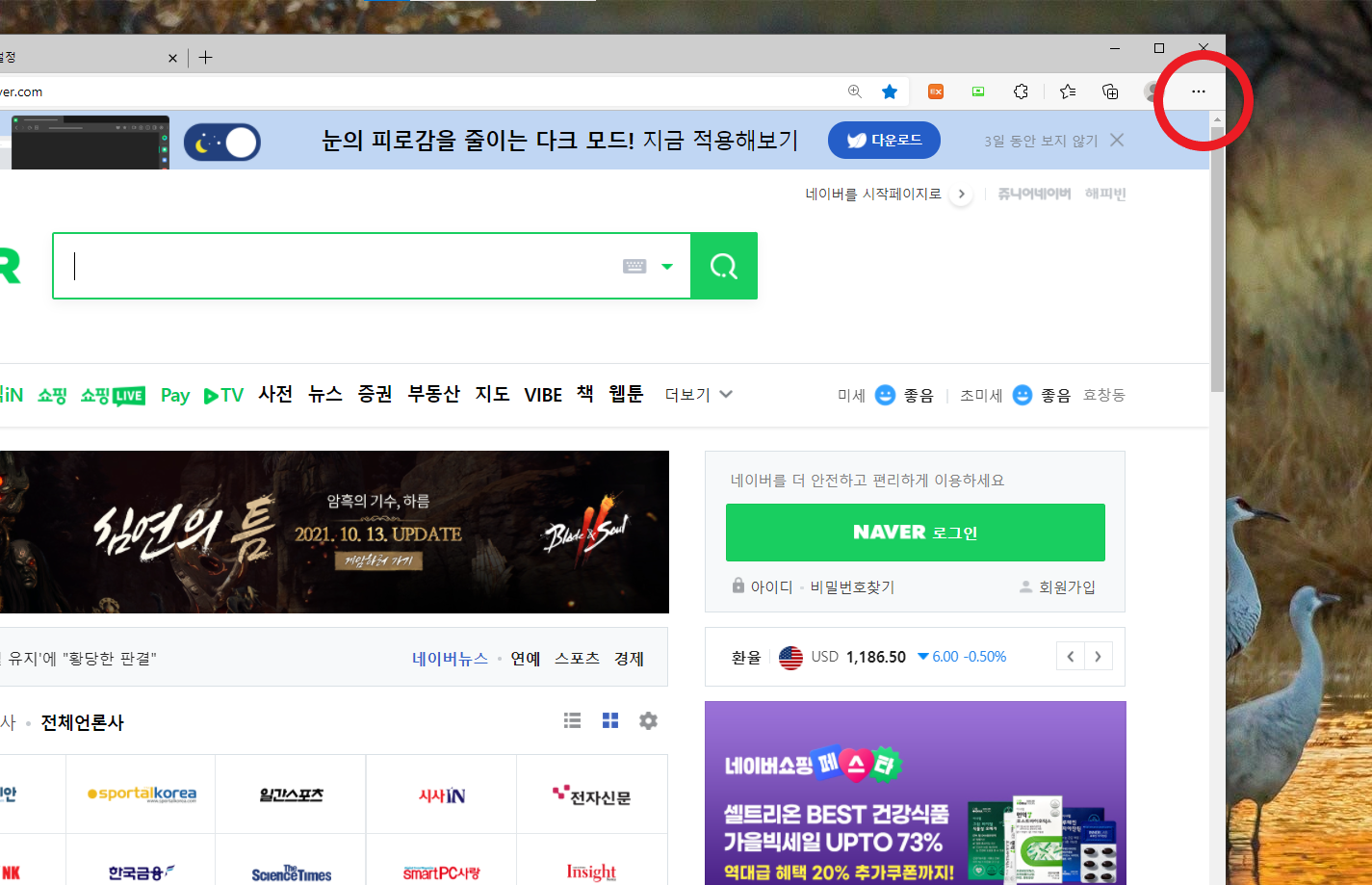The image size is (1372, 885).
Task: Click the arrow next to 시작페이지로
Action: [961, 194]
